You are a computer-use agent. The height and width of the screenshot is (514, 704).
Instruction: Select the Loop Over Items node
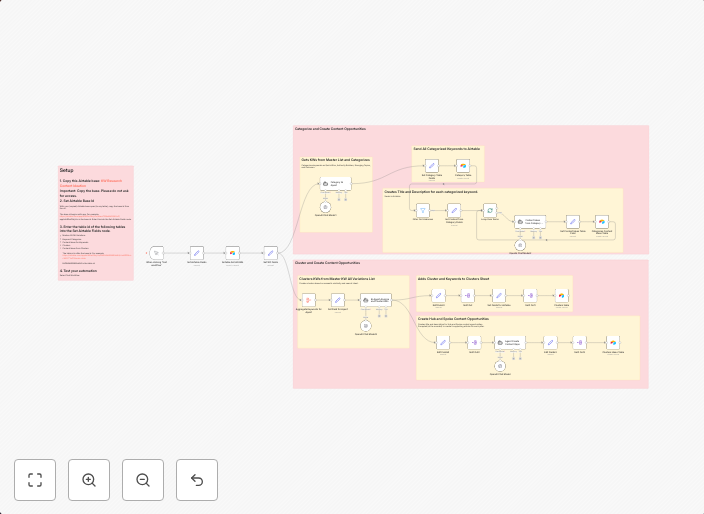(490, 210)
